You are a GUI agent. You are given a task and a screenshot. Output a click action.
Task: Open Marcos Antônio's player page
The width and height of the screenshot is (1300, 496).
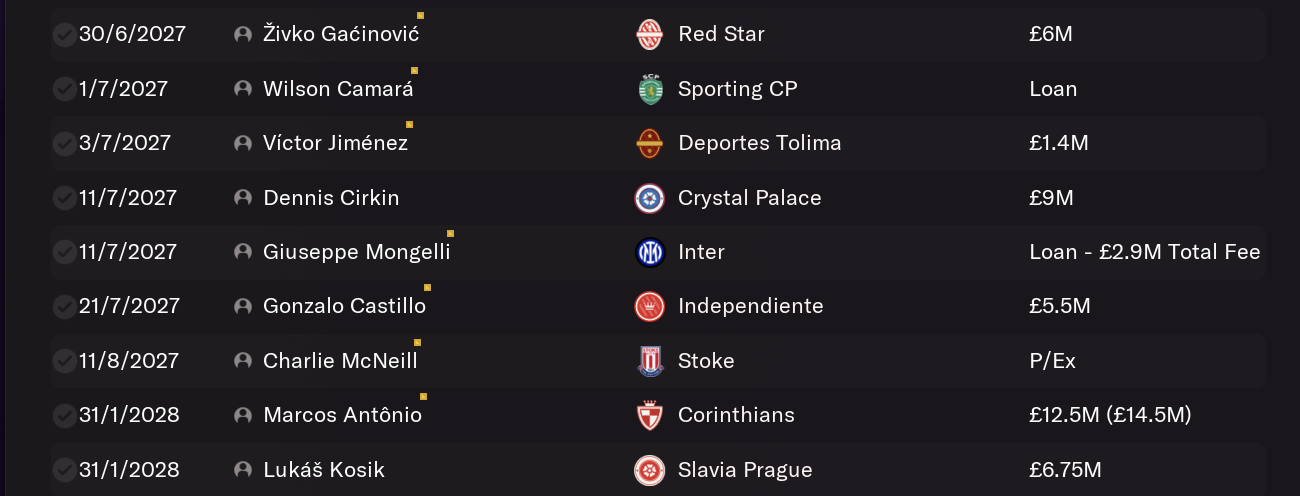(x=342, y=415)
